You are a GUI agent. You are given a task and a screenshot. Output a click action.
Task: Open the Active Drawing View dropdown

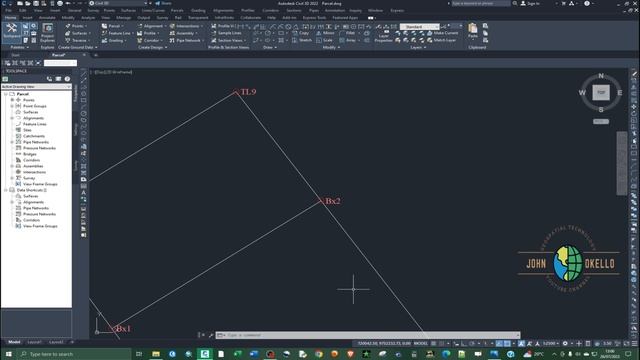36,87
